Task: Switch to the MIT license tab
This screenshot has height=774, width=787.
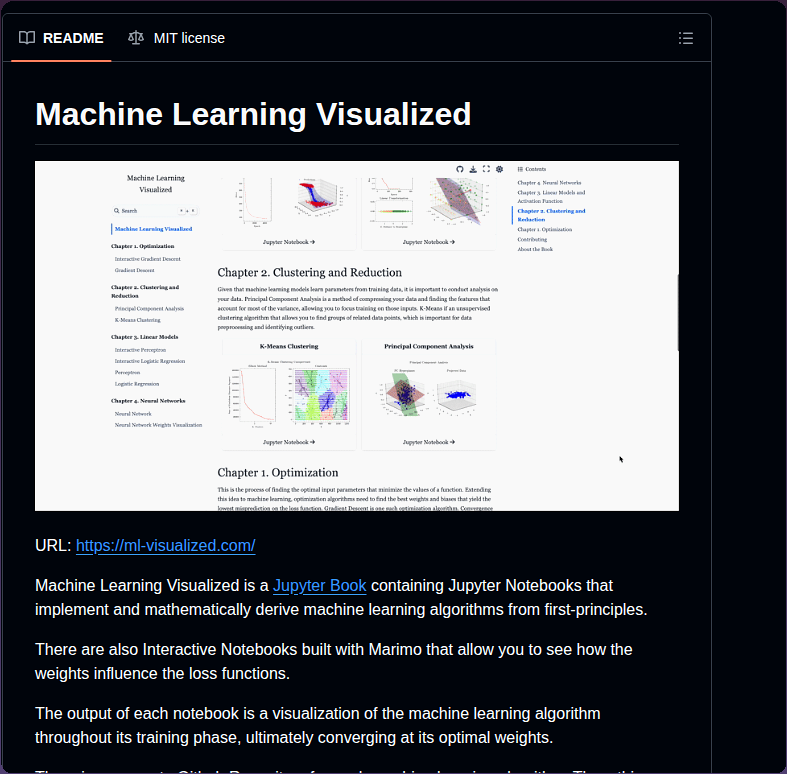Action: (x=176, y=38)
